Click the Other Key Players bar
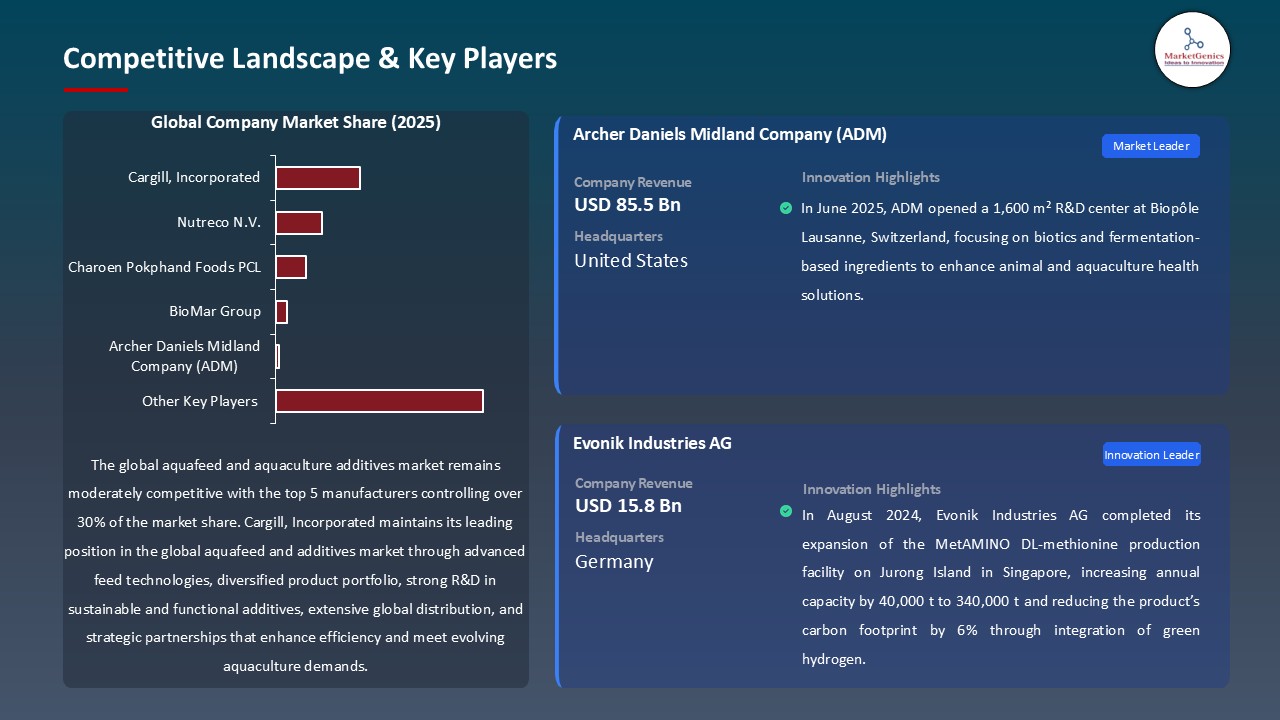The image size is (1280, 720). pyautogui.click(x=379, y=400)
